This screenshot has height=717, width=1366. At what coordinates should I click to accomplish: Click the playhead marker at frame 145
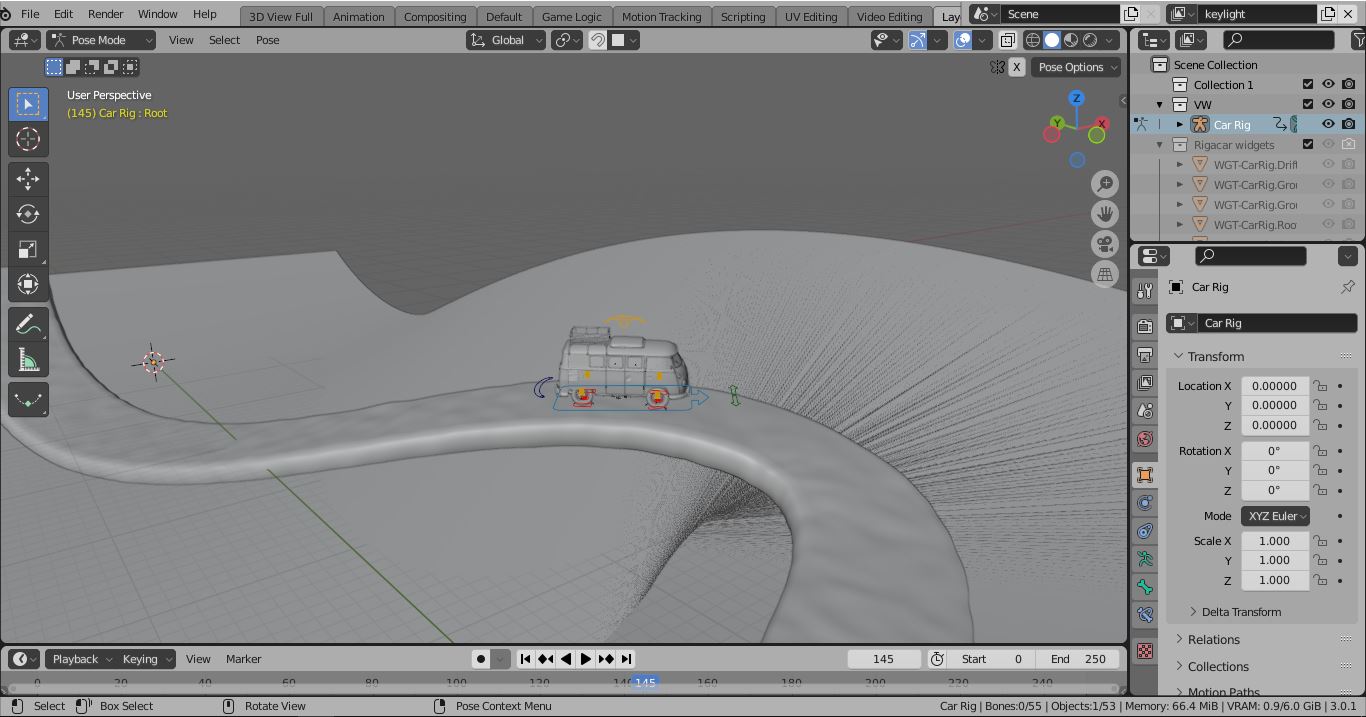pyautogui.click(x=644, y=682)
